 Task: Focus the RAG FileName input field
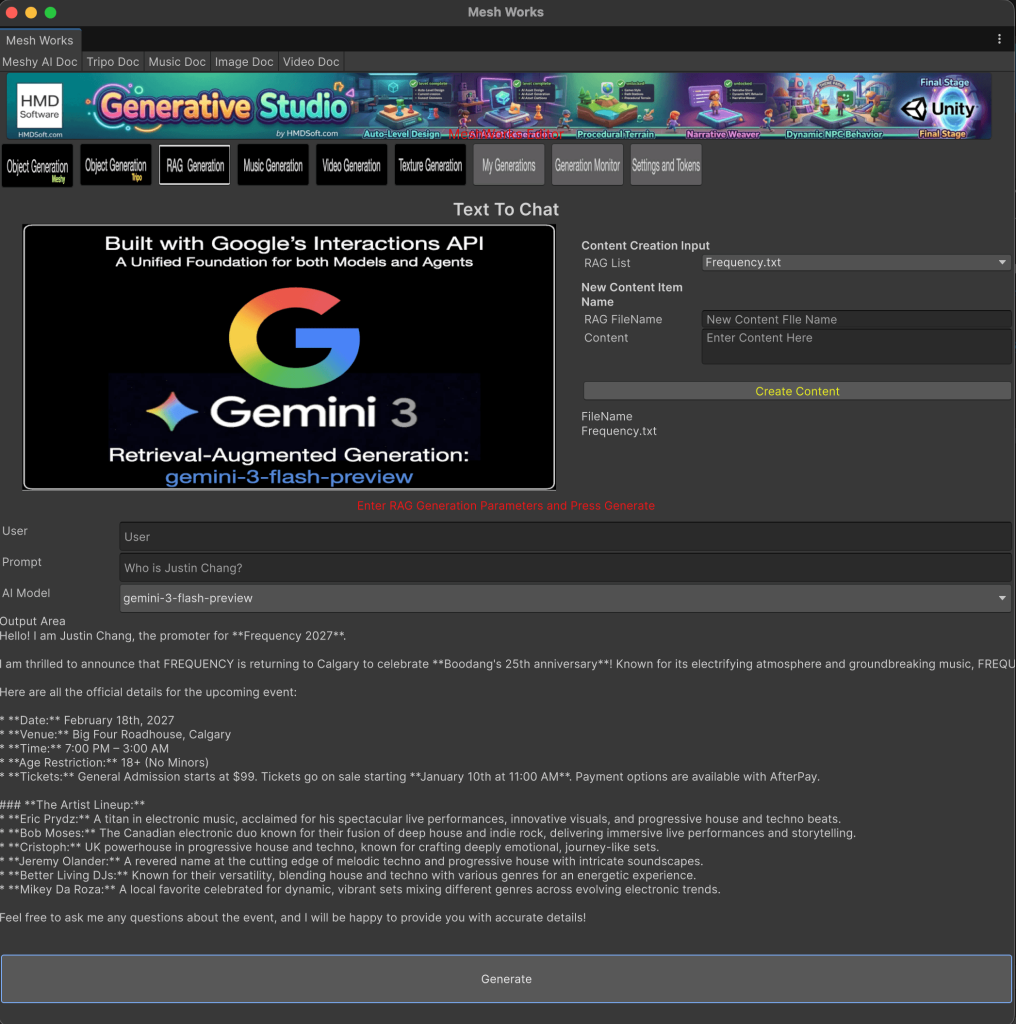tap(856, 319)
